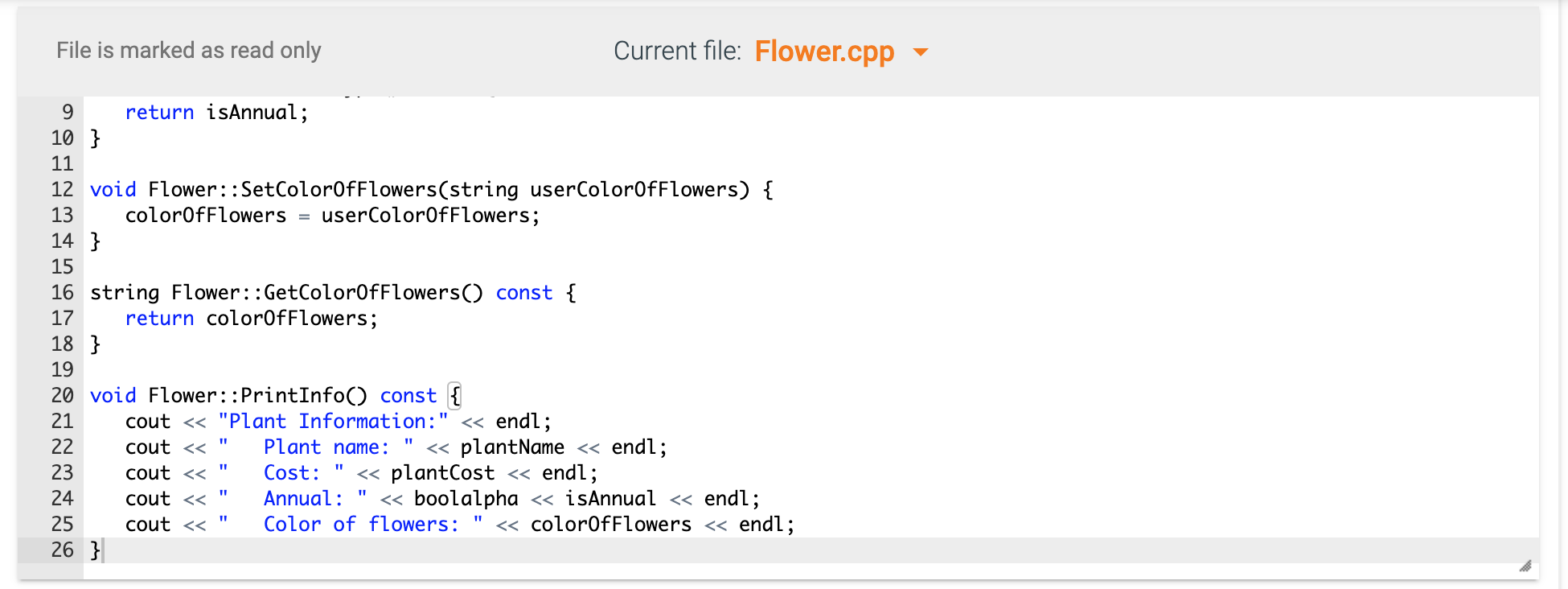Click the "Current file:" label

coord(677,51)
